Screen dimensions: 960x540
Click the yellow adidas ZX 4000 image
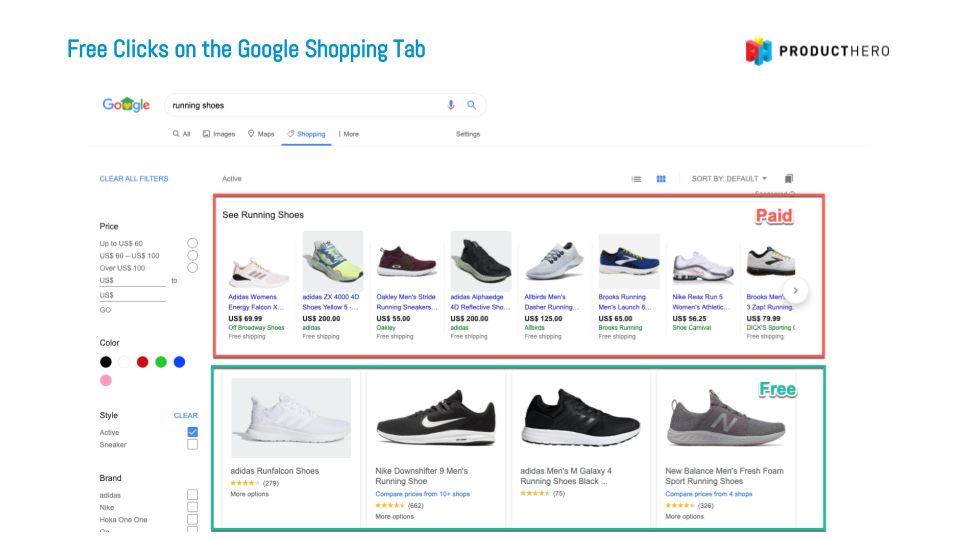(x=333, y=260)
